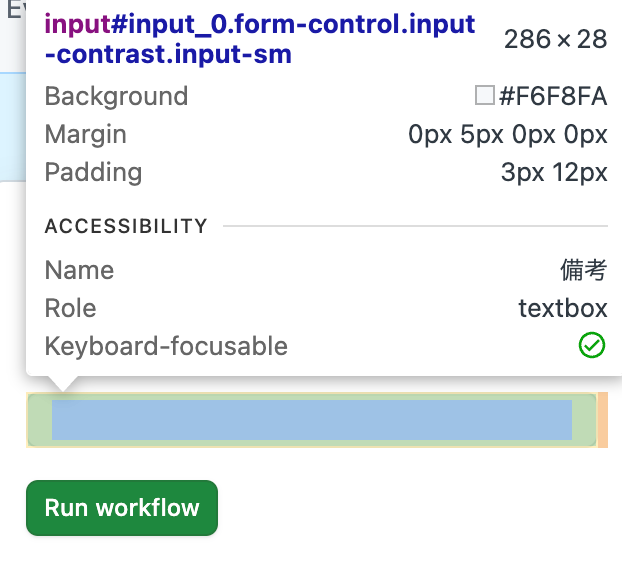Click the 備考 accessible name value
This screenshot has width=622, height=566.
(584, 270)
